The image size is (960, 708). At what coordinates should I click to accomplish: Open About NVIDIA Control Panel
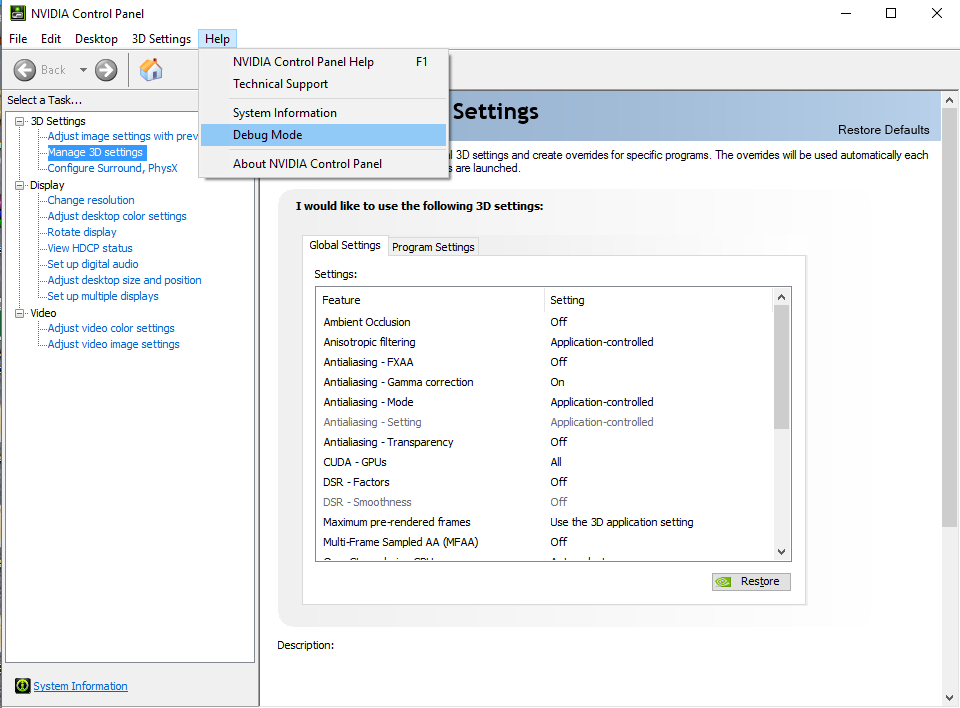click(x=323, y=164)
